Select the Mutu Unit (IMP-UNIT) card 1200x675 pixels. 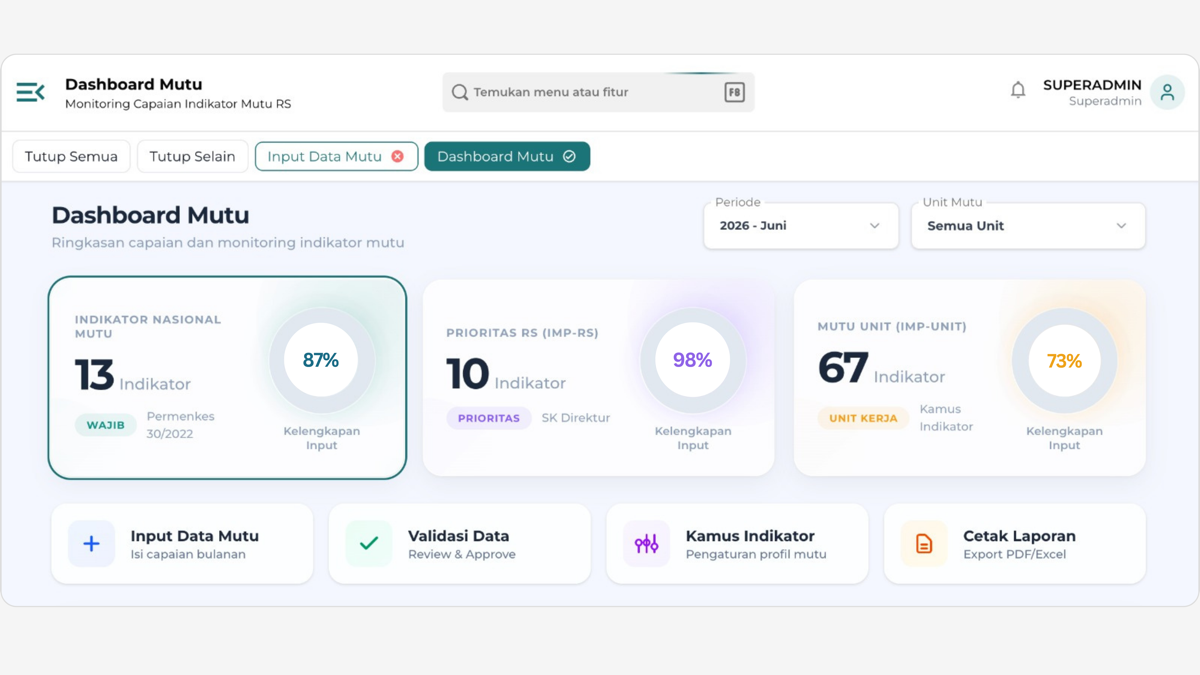[970, 378]
